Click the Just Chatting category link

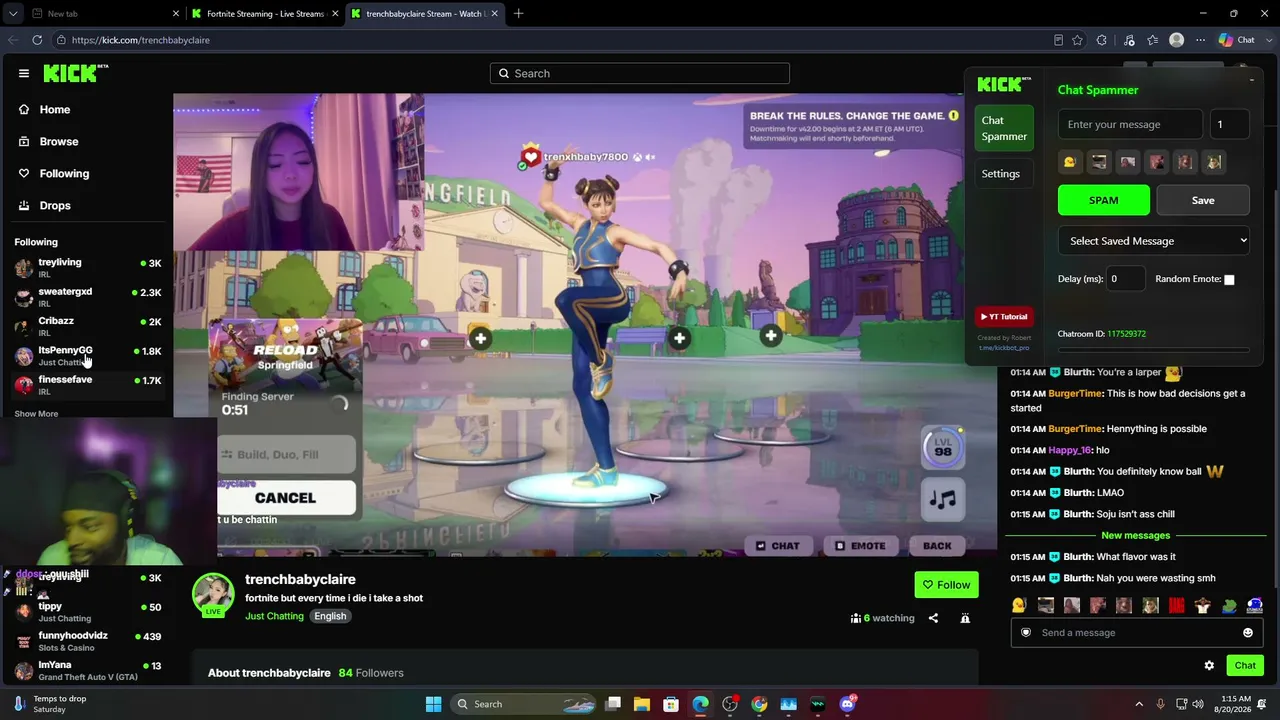click(x=274, y=616)
